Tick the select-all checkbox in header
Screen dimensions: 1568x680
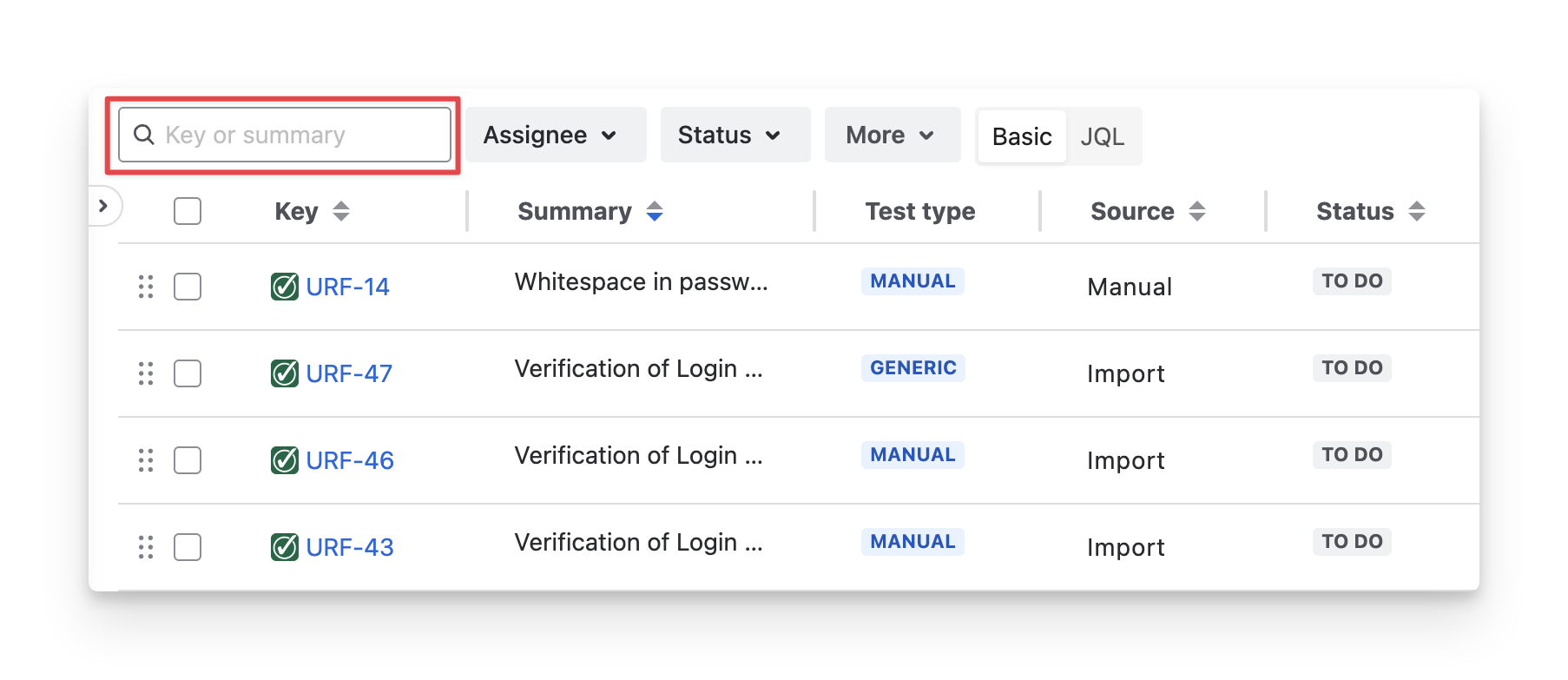[188, 211]
